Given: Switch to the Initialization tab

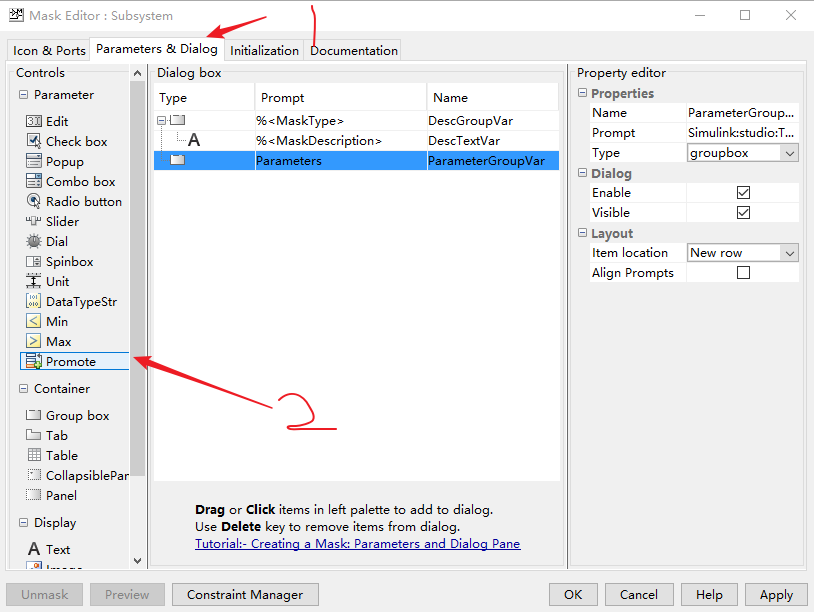Looking at the screenshot, I should click(x=264, y=50).
